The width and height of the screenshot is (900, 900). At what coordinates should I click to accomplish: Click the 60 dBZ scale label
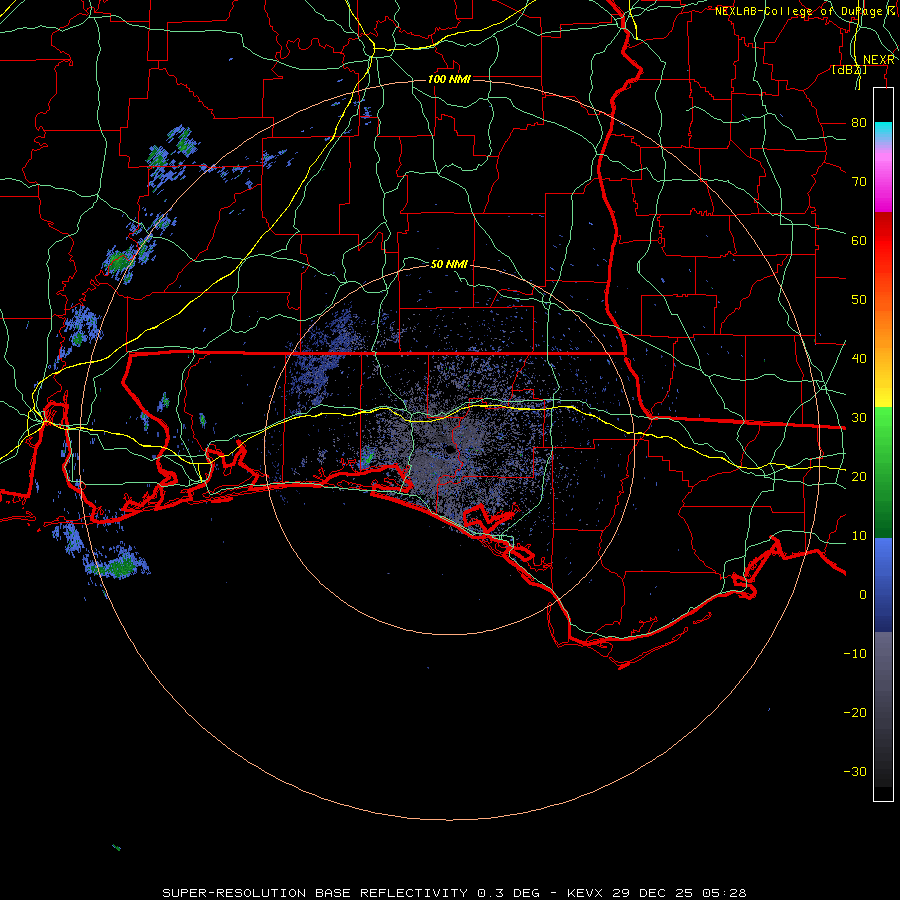[859, 241]
